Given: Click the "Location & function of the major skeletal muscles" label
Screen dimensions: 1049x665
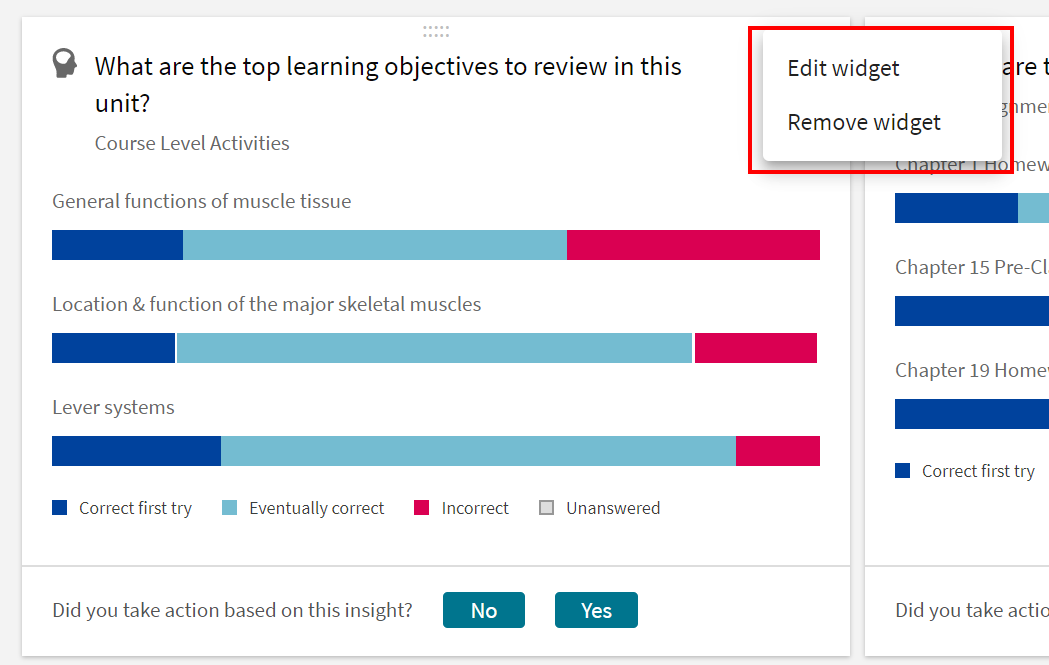Looking at the screenshot, I should coord(267,304).
